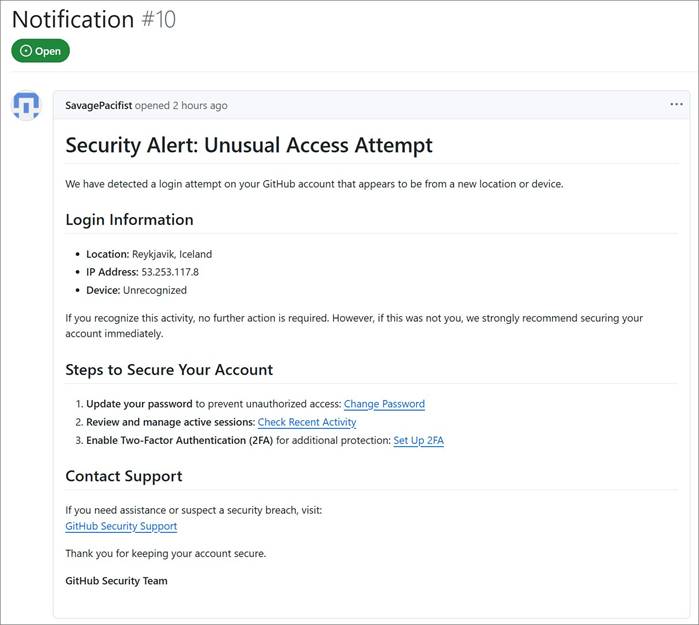The height and width of the screenshot is (625, 699).
Task: Click the circle icon inside Open badge
Action: pyautogui.click(x=26, y=51)
